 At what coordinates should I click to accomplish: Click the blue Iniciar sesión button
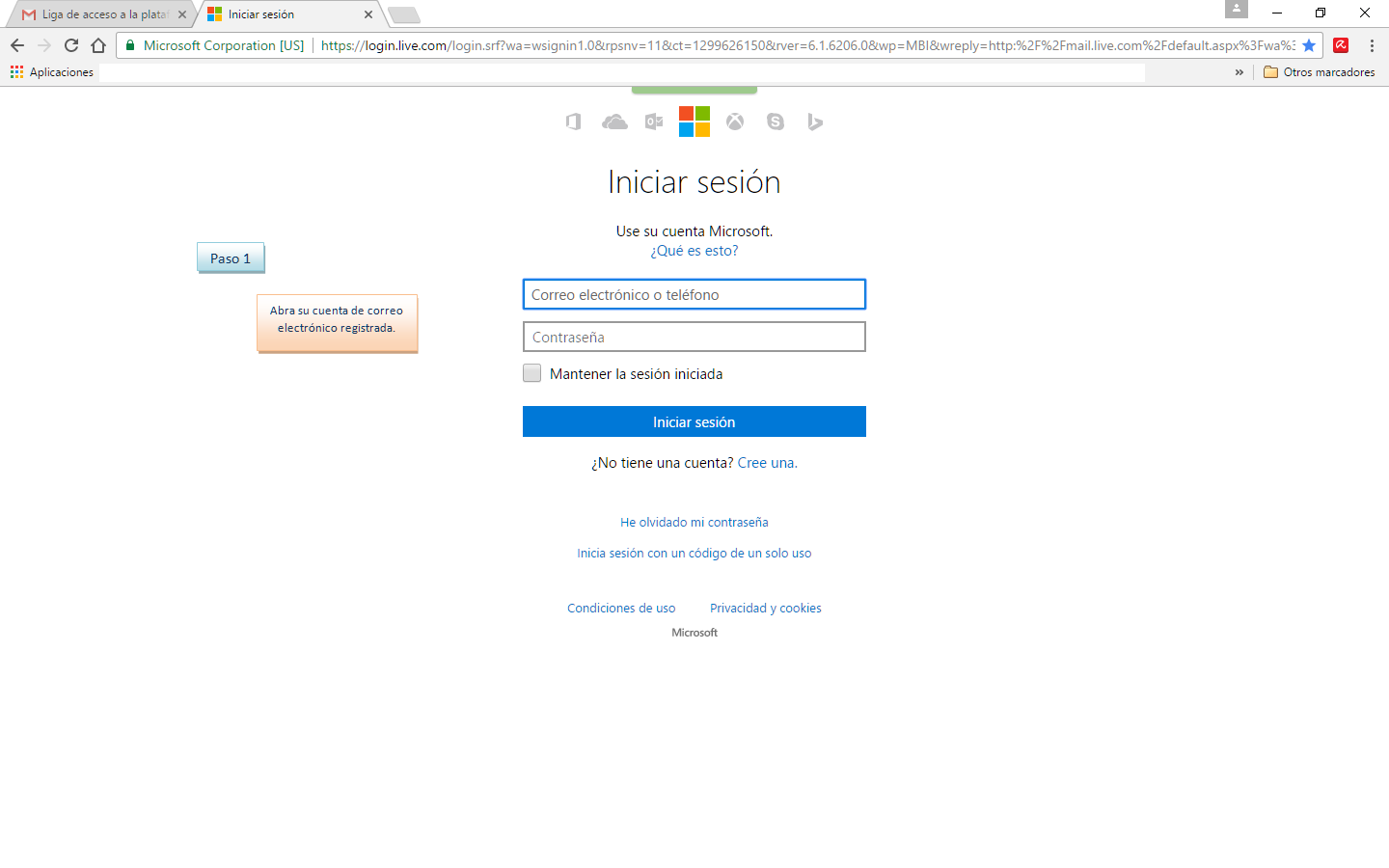coord(694,421)
